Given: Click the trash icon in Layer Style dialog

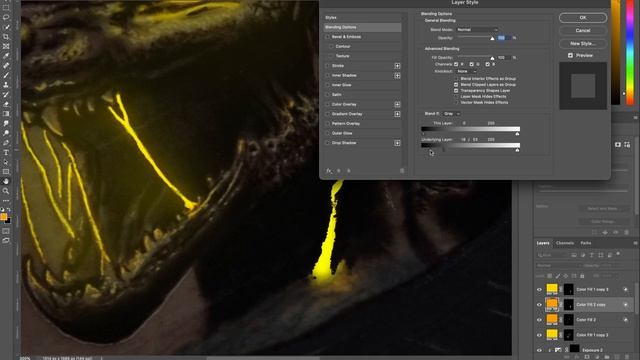Looking at the screenshot, I should click(402, 171).
